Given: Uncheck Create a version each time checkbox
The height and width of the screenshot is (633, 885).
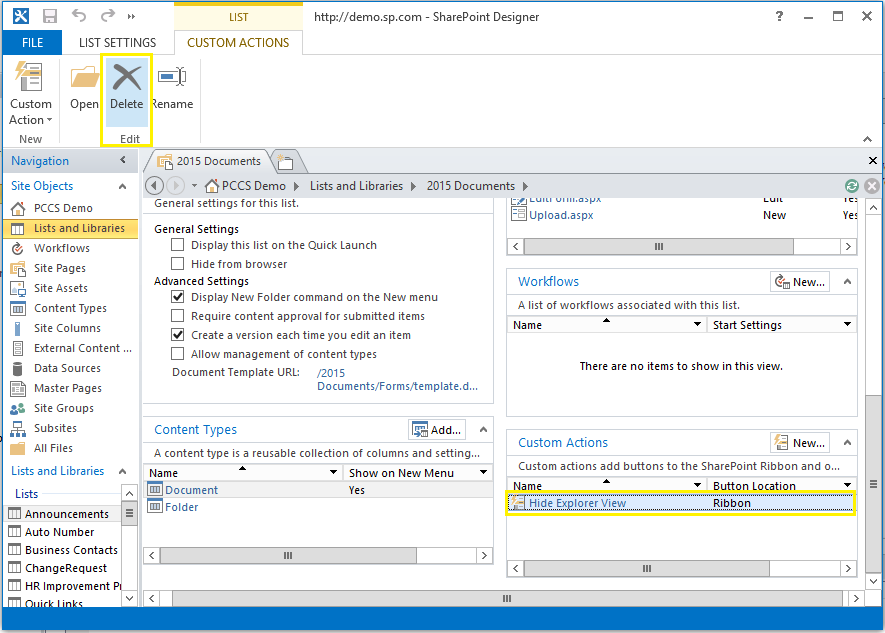Looking at the screenshot, I should (x=178, y=335).
